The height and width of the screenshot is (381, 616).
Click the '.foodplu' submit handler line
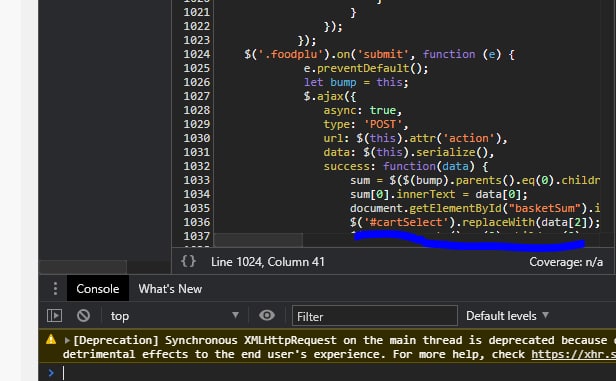[379, 54]
